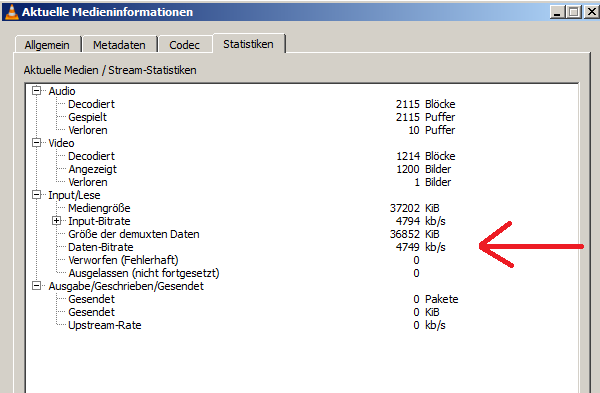Select Decodiert row under Audio

pyautogui.click(x=91, y=104)
